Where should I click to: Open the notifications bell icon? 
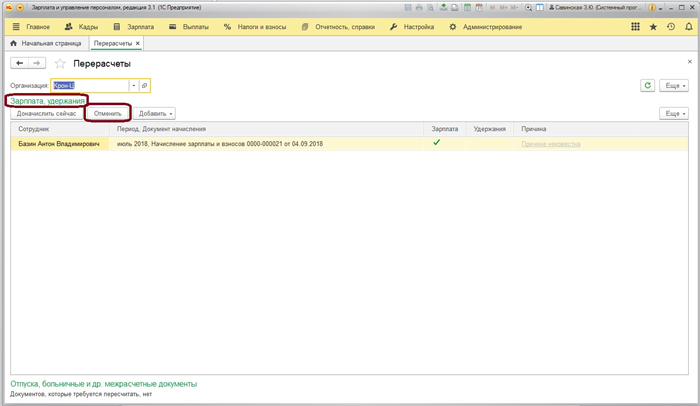tap(688, 27)
